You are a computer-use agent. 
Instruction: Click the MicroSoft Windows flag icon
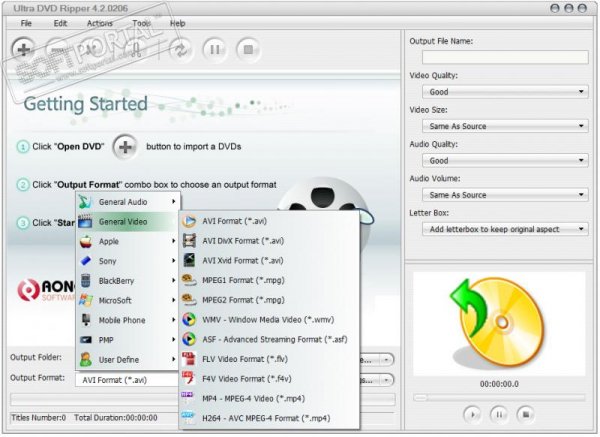tap(86, 300)
